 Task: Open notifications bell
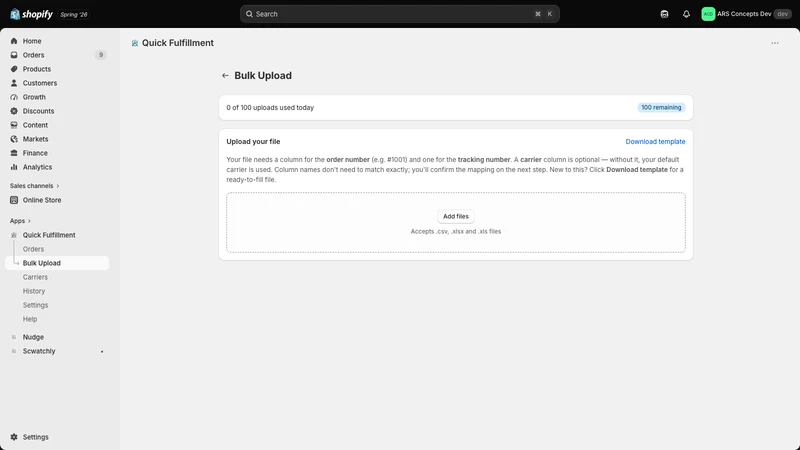point(686,14)
